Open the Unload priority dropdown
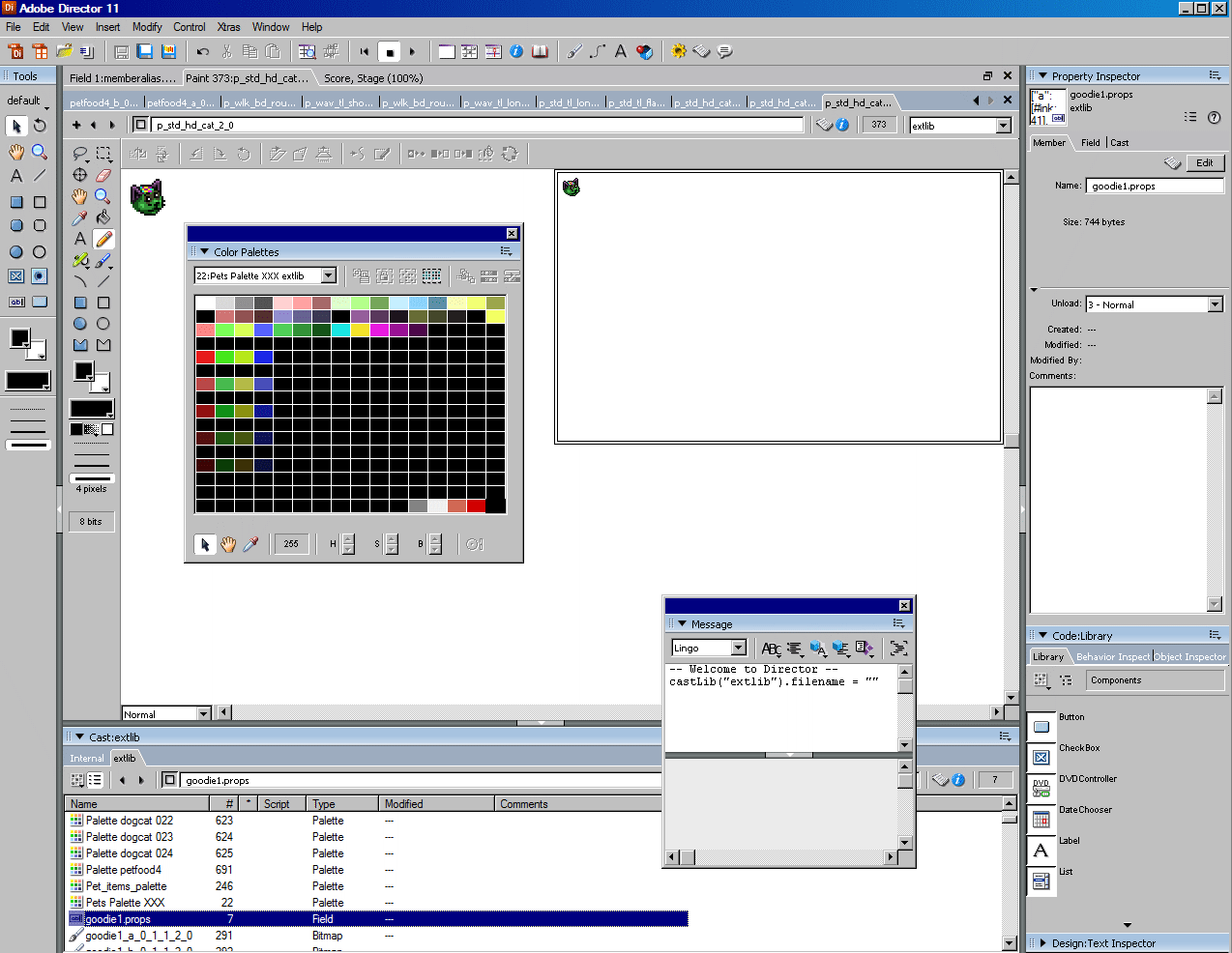1232x953 pixels. (x=1216, y=304)
